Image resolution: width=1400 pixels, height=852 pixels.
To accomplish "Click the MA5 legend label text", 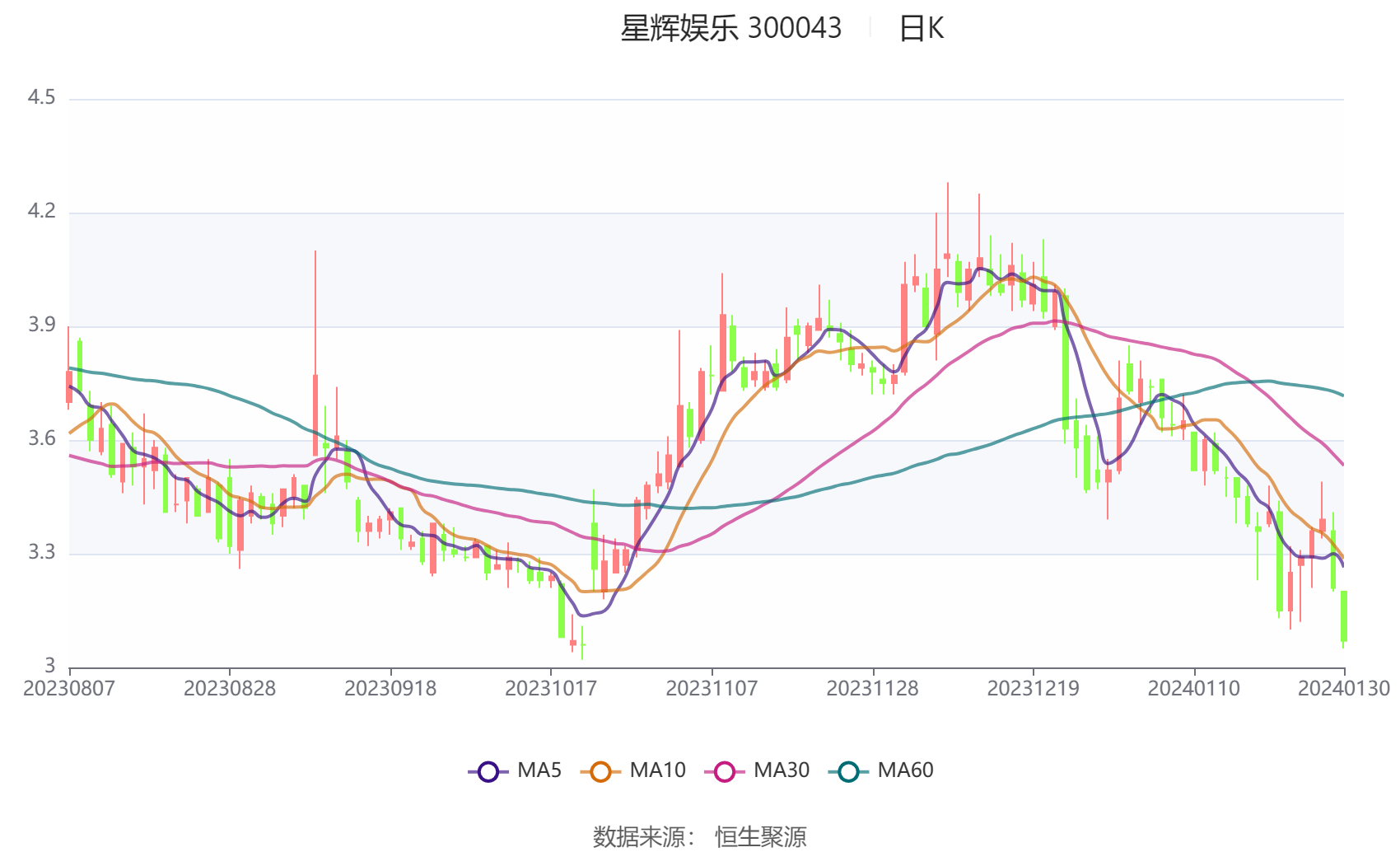I will point(539,770).
